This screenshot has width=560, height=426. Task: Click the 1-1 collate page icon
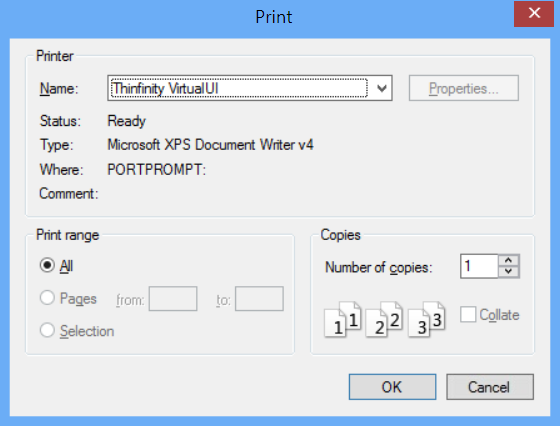tap(342, 320)
